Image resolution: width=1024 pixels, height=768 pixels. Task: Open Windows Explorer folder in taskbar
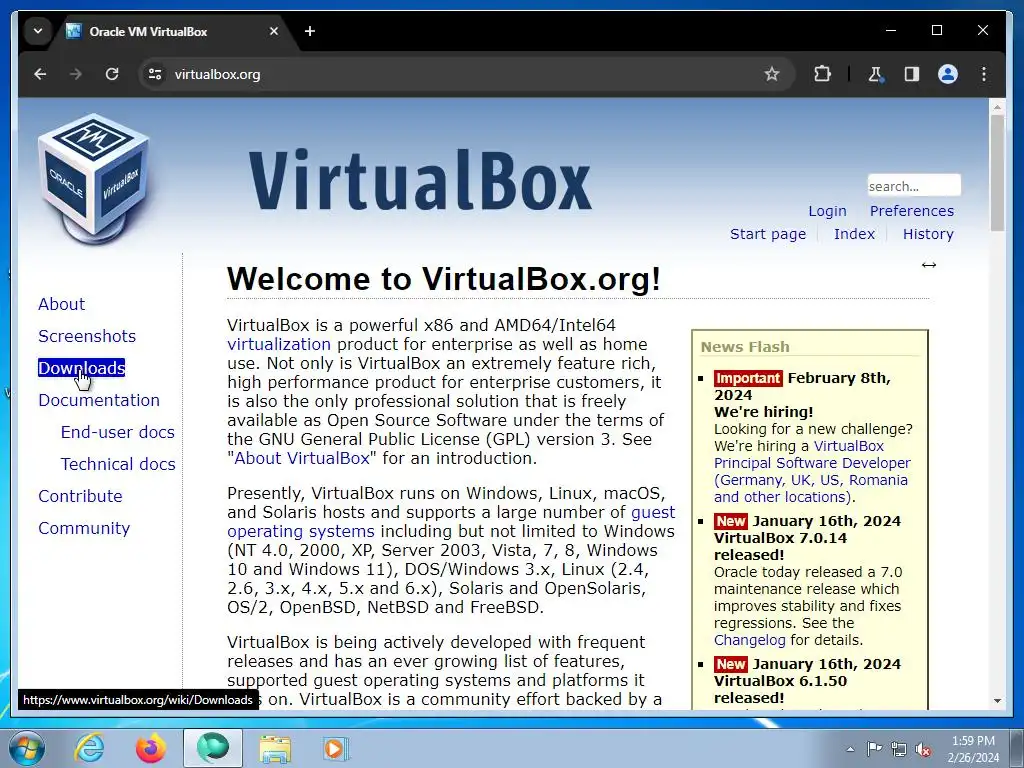click(275, 749)
